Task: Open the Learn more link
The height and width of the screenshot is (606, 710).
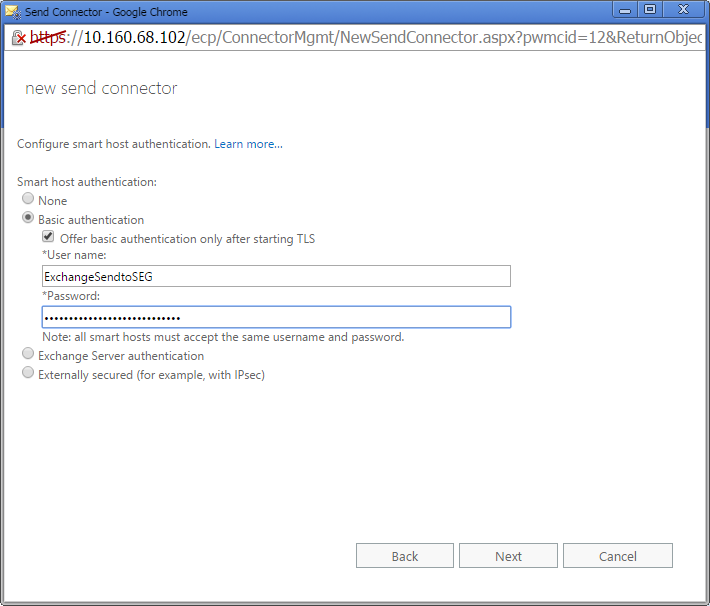Action: (248, 144)
